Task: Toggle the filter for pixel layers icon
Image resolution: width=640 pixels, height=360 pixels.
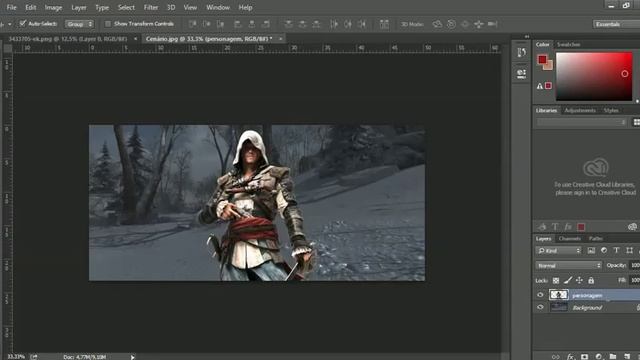Action: pos(591,251)
